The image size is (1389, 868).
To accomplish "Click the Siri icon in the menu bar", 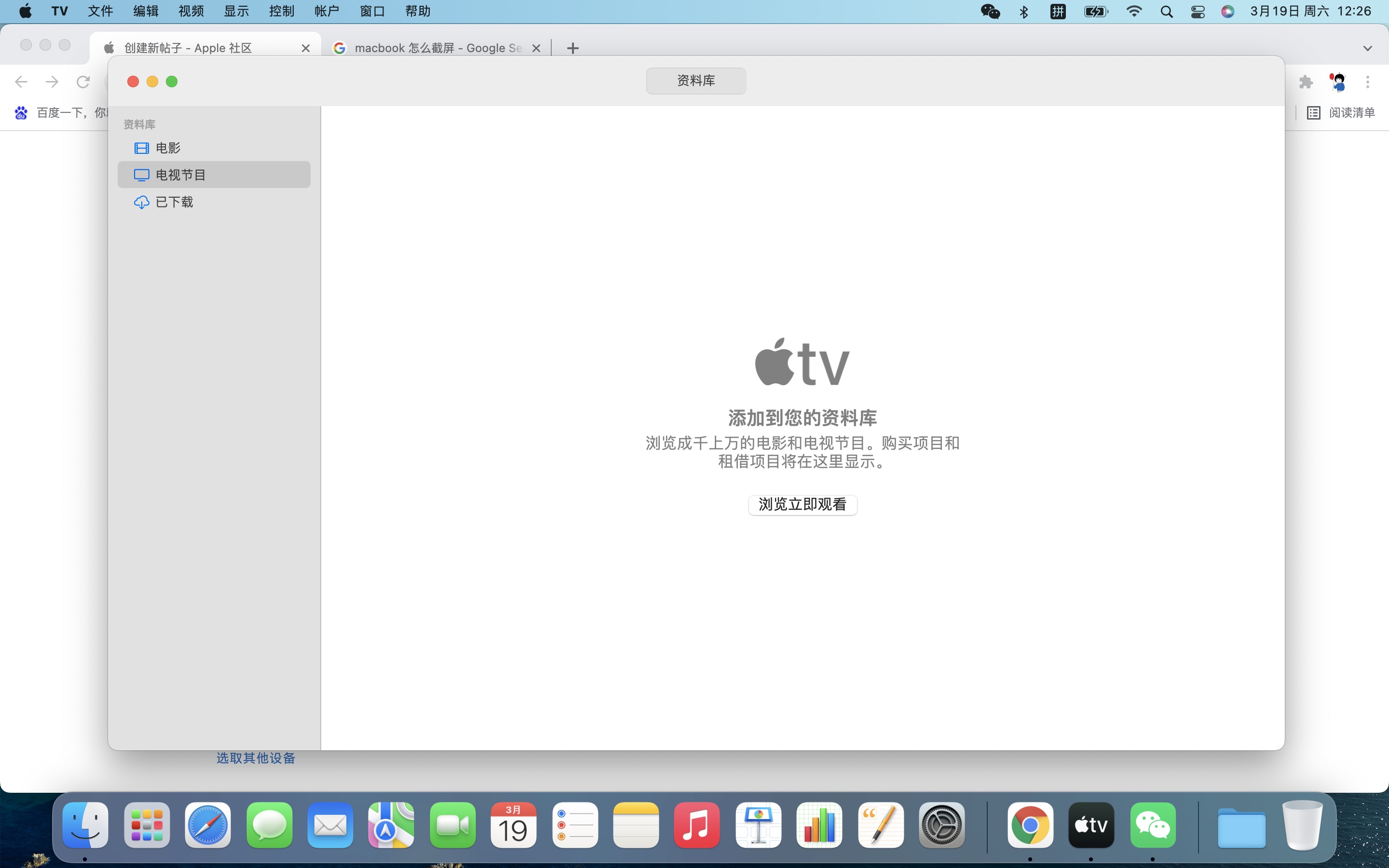I will tap(1227, 12).
